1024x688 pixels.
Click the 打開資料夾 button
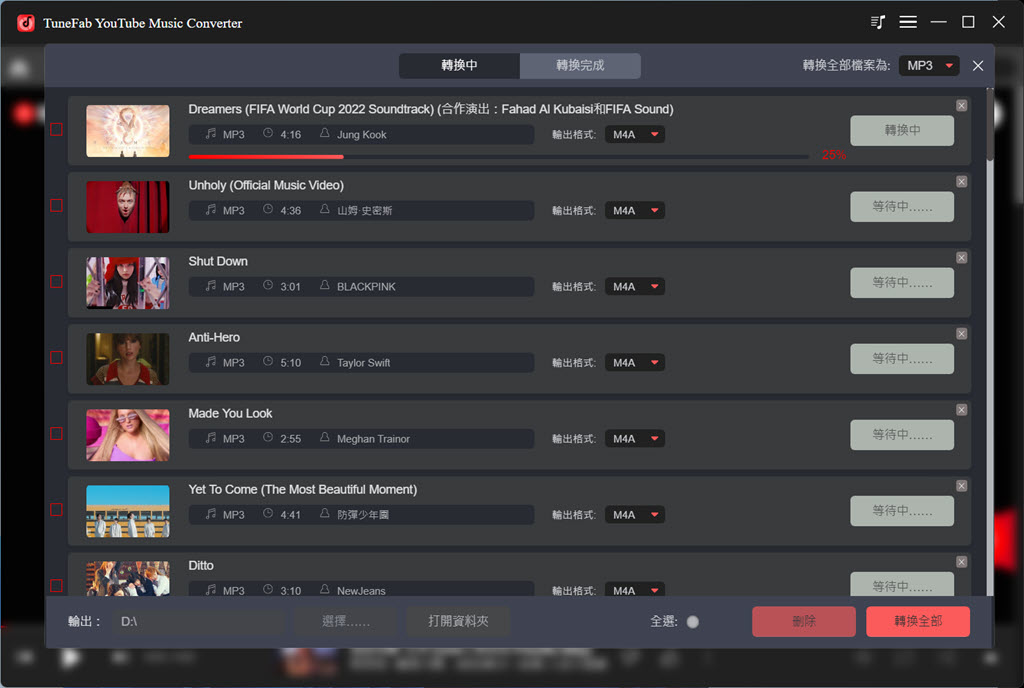pos(458,621)
